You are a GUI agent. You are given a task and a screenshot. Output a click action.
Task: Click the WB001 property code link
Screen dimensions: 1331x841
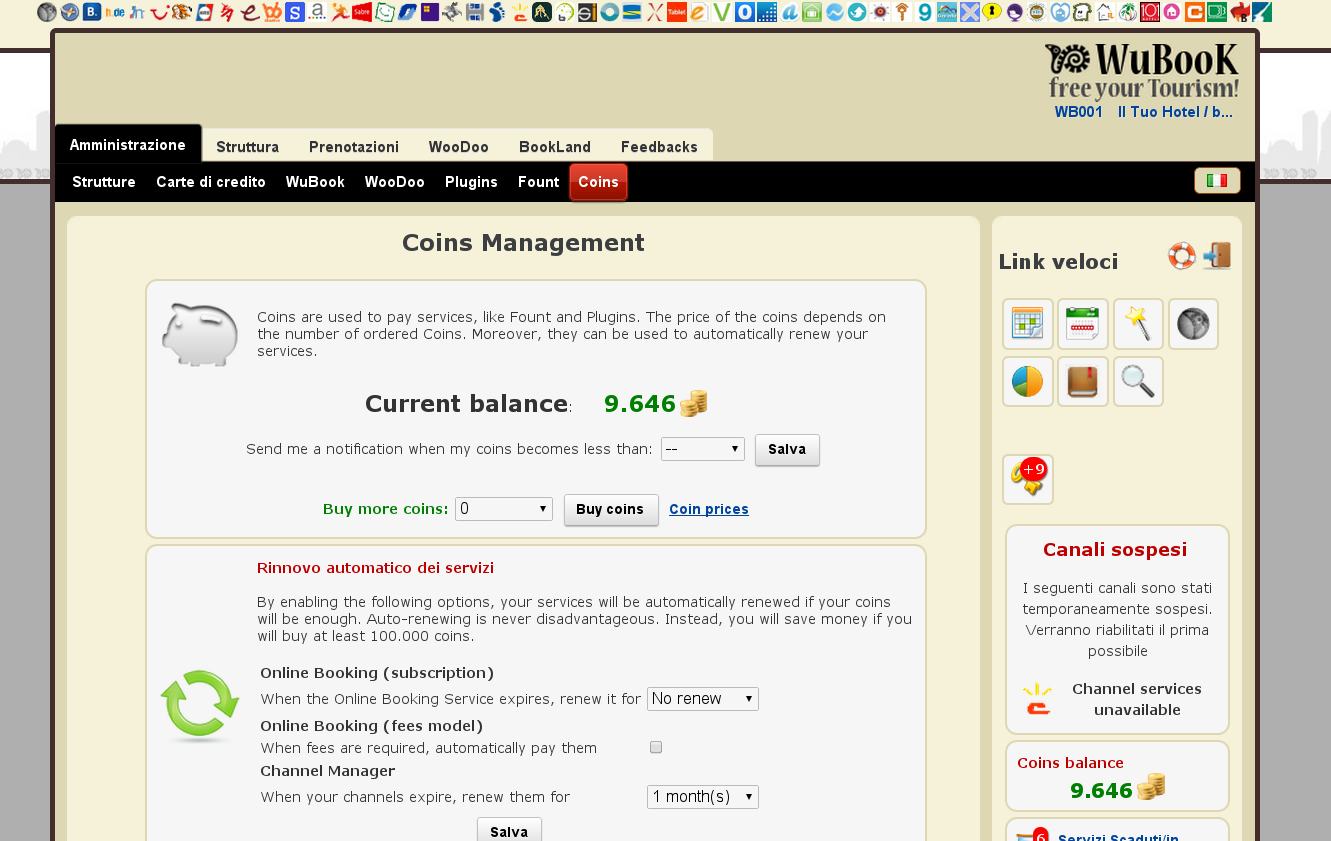point(1078,112)
